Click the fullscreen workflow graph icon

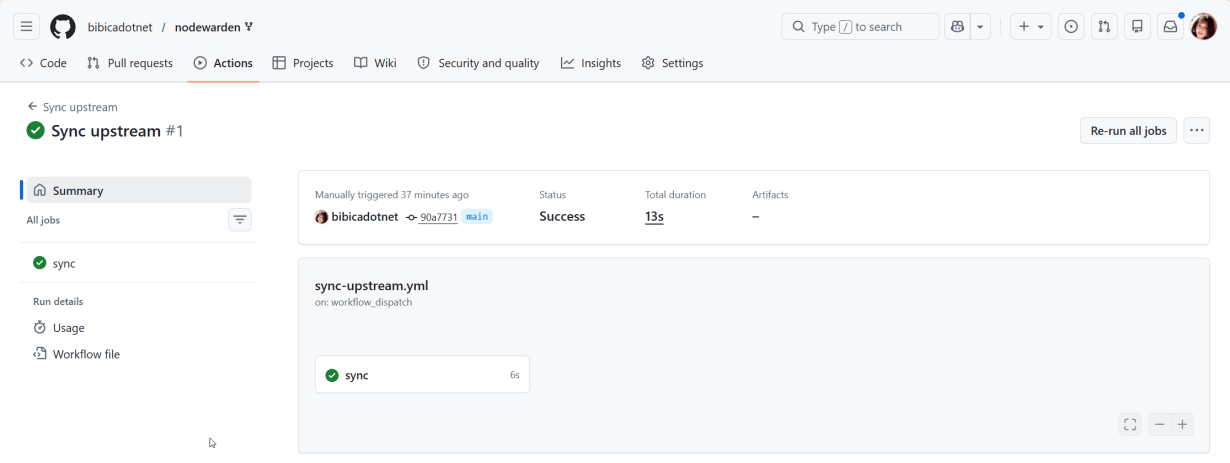point(1130,425)
